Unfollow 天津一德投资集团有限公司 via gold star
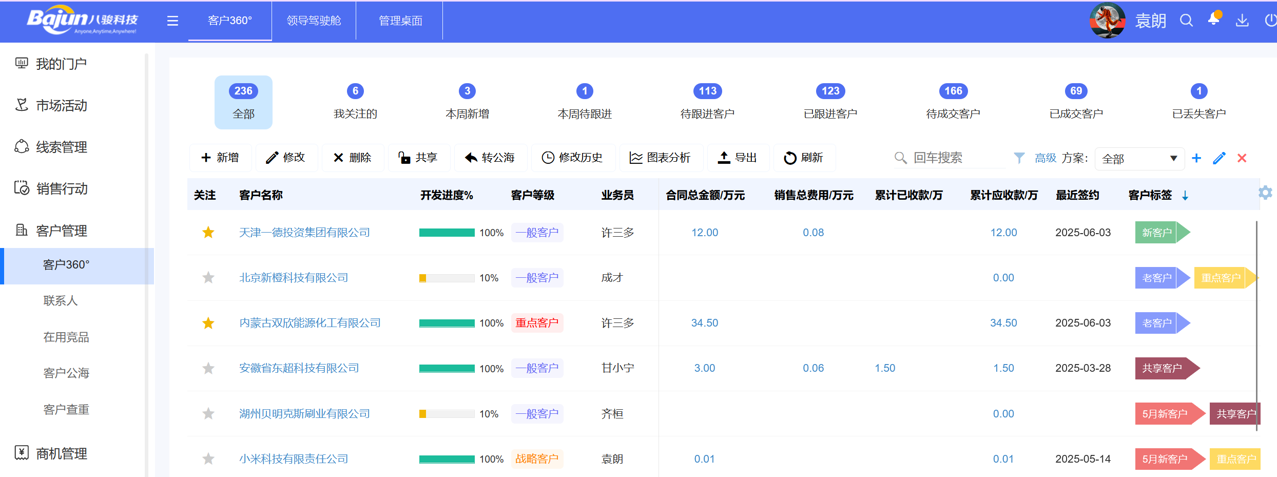Image resolution: width=1277 pixels, height=477 pixels. click(208, 232)
